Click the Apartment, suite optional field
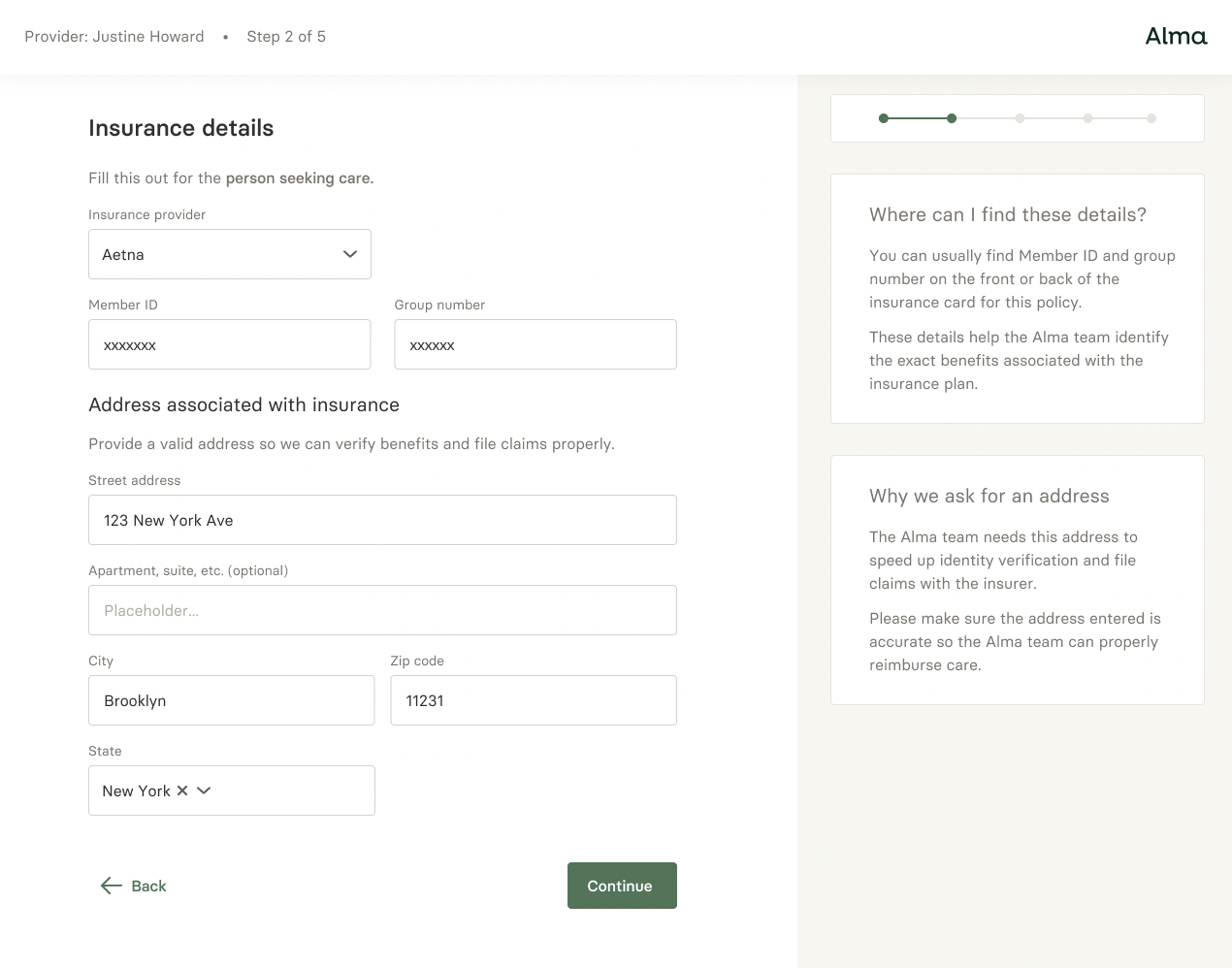The width and height of the screenshot is (1232, 968). tap(382, 610)
